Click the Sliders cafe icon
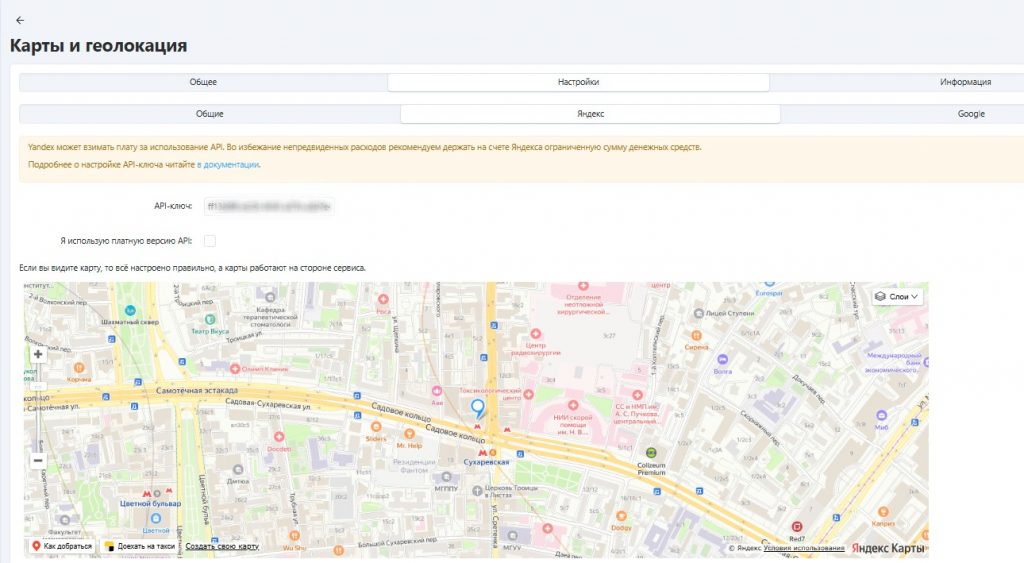Screen dimensions: 1024x563 [376, 427]
